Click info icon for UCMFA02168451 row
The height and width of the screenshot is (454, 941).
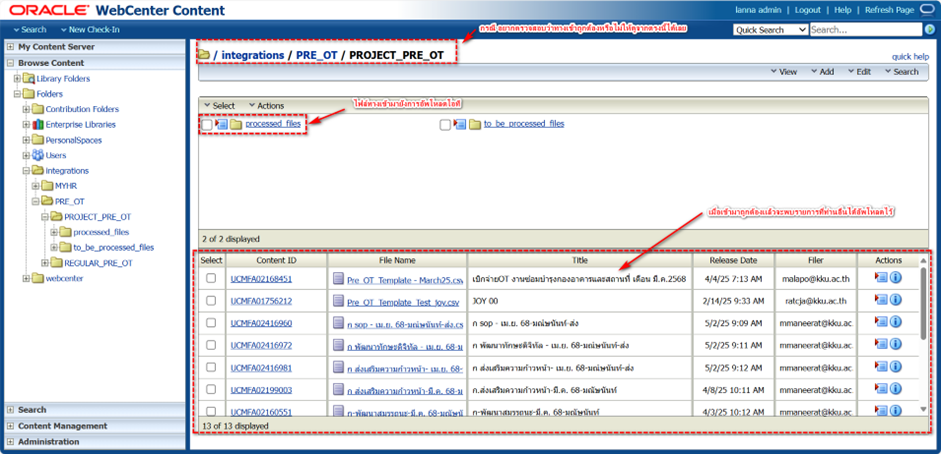[896, 278]
